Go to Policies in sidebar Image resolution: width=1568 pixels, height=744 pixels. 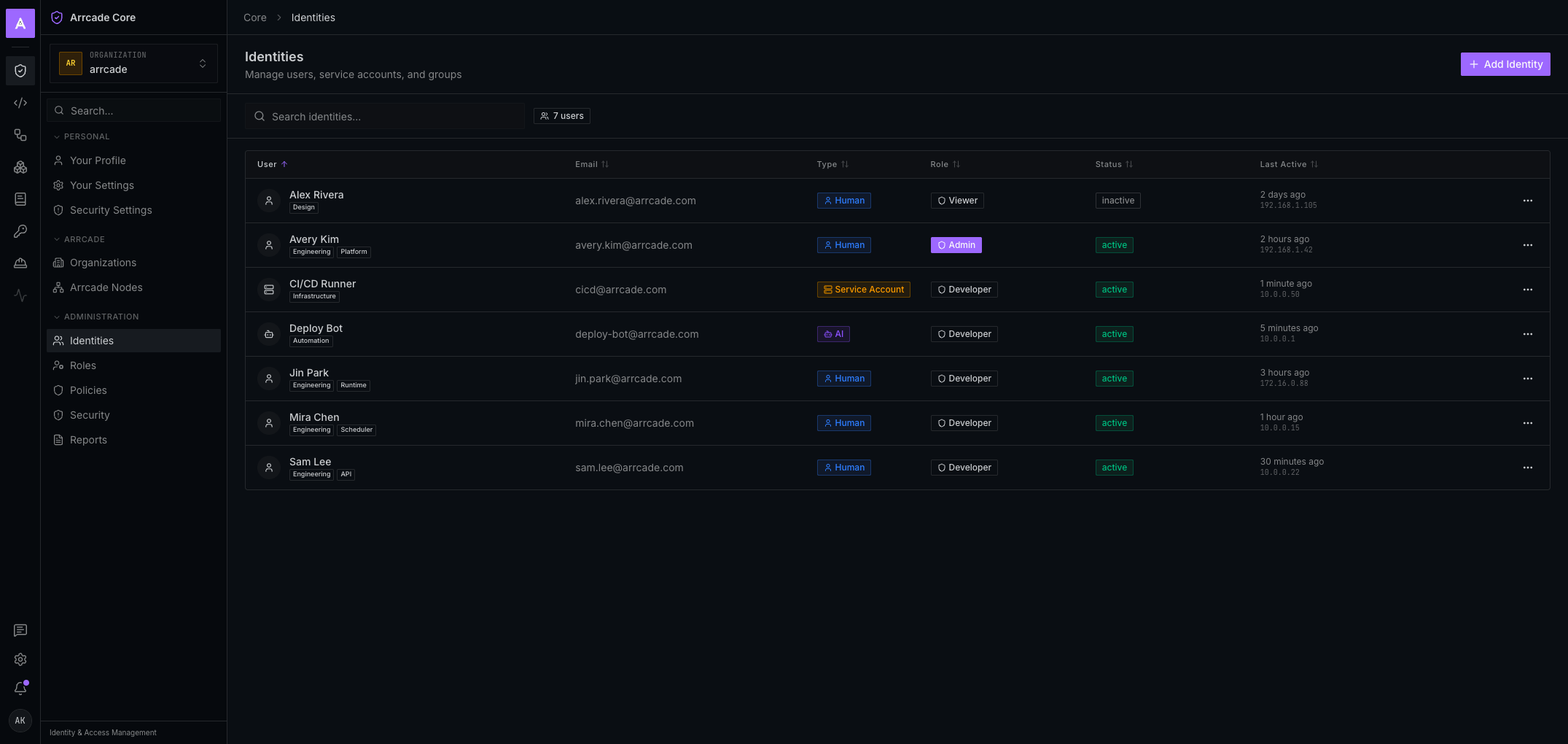tap(133, 390)
